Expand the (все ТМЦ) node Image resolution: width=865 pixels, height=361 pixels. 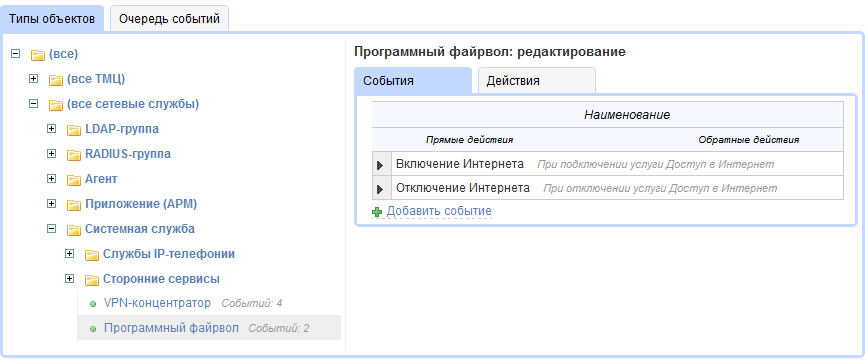(x=34, y=79)
